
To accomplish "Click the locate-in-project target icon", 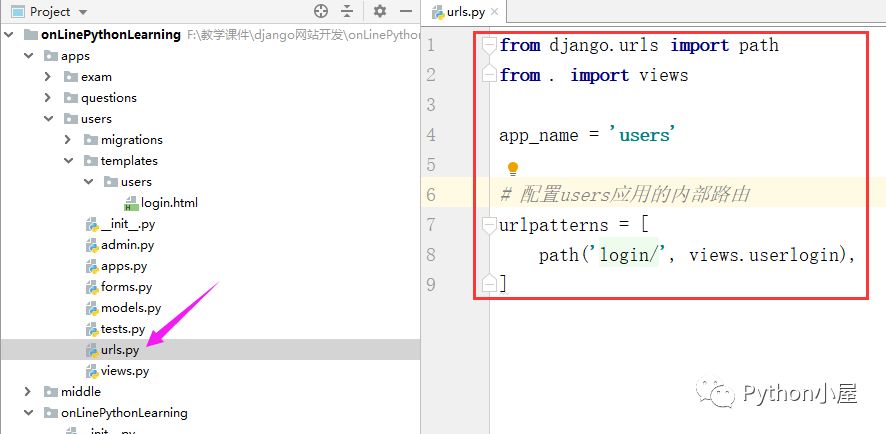I will [321, 11].
